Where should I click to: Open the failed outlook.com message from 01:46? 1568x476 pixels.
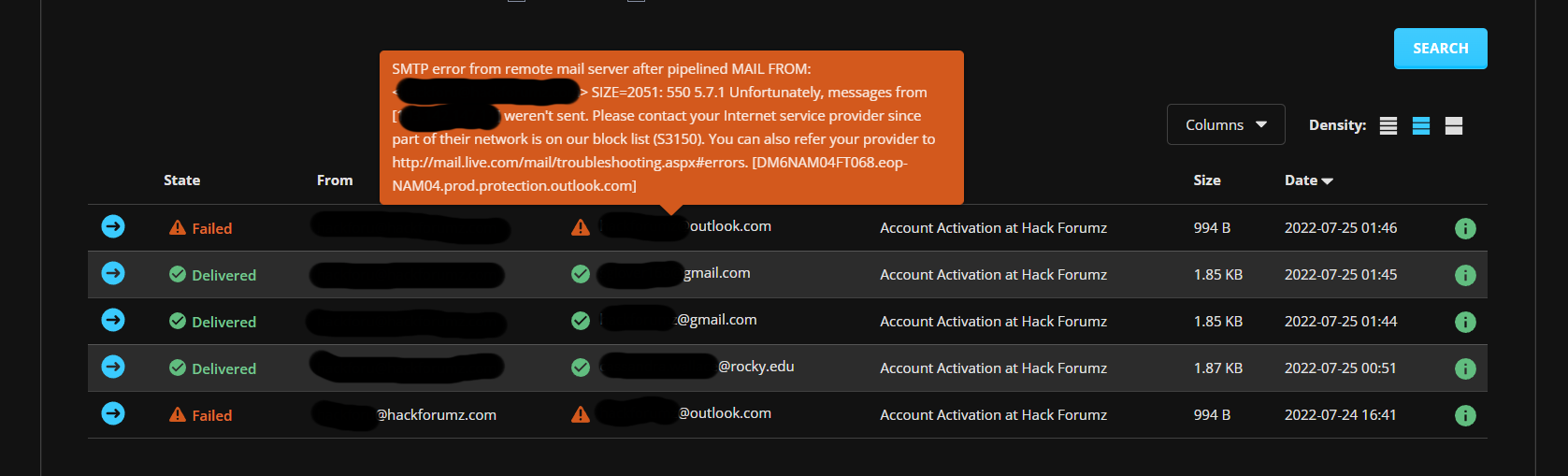pyautogui.click(x=113, y=226)
